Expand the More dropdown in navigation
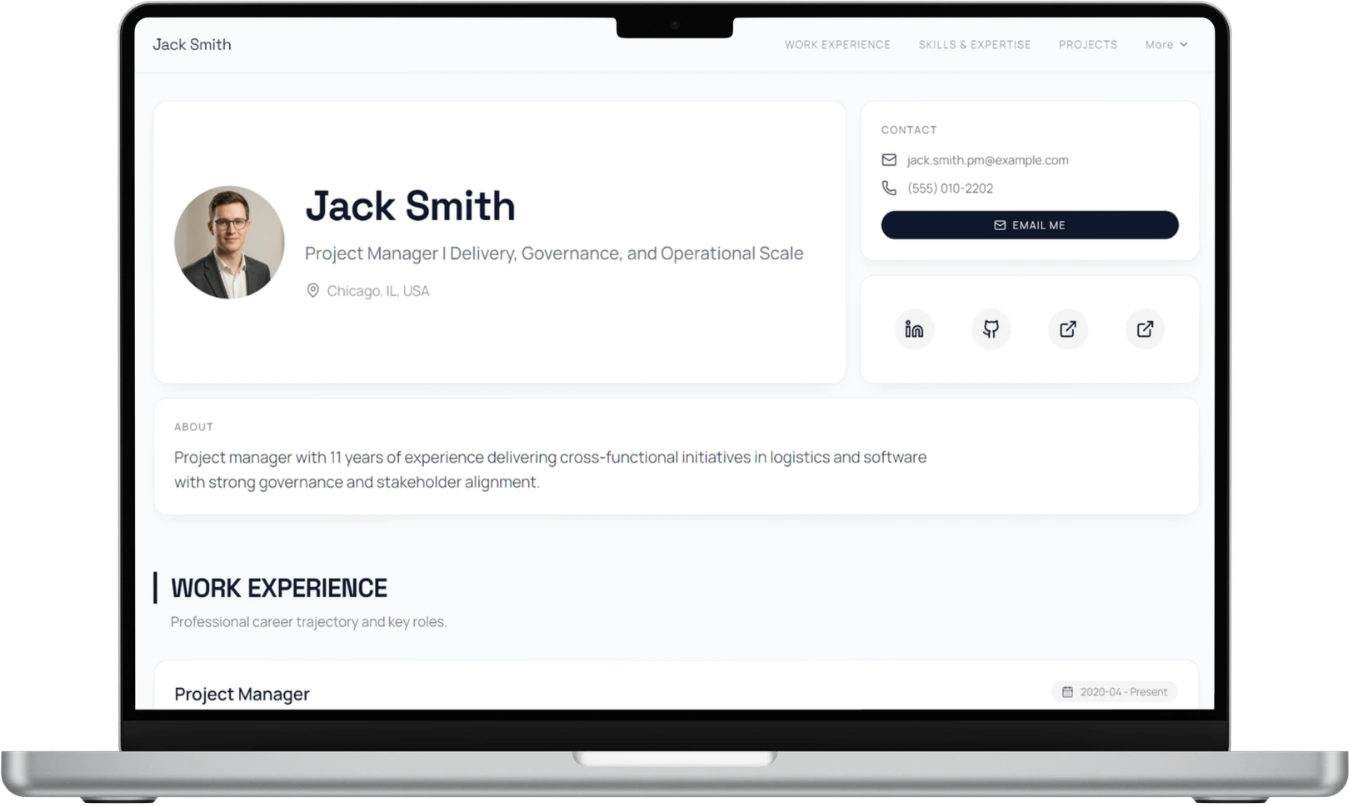The height and width of the screenshot is (806, 1350). 1166,45
